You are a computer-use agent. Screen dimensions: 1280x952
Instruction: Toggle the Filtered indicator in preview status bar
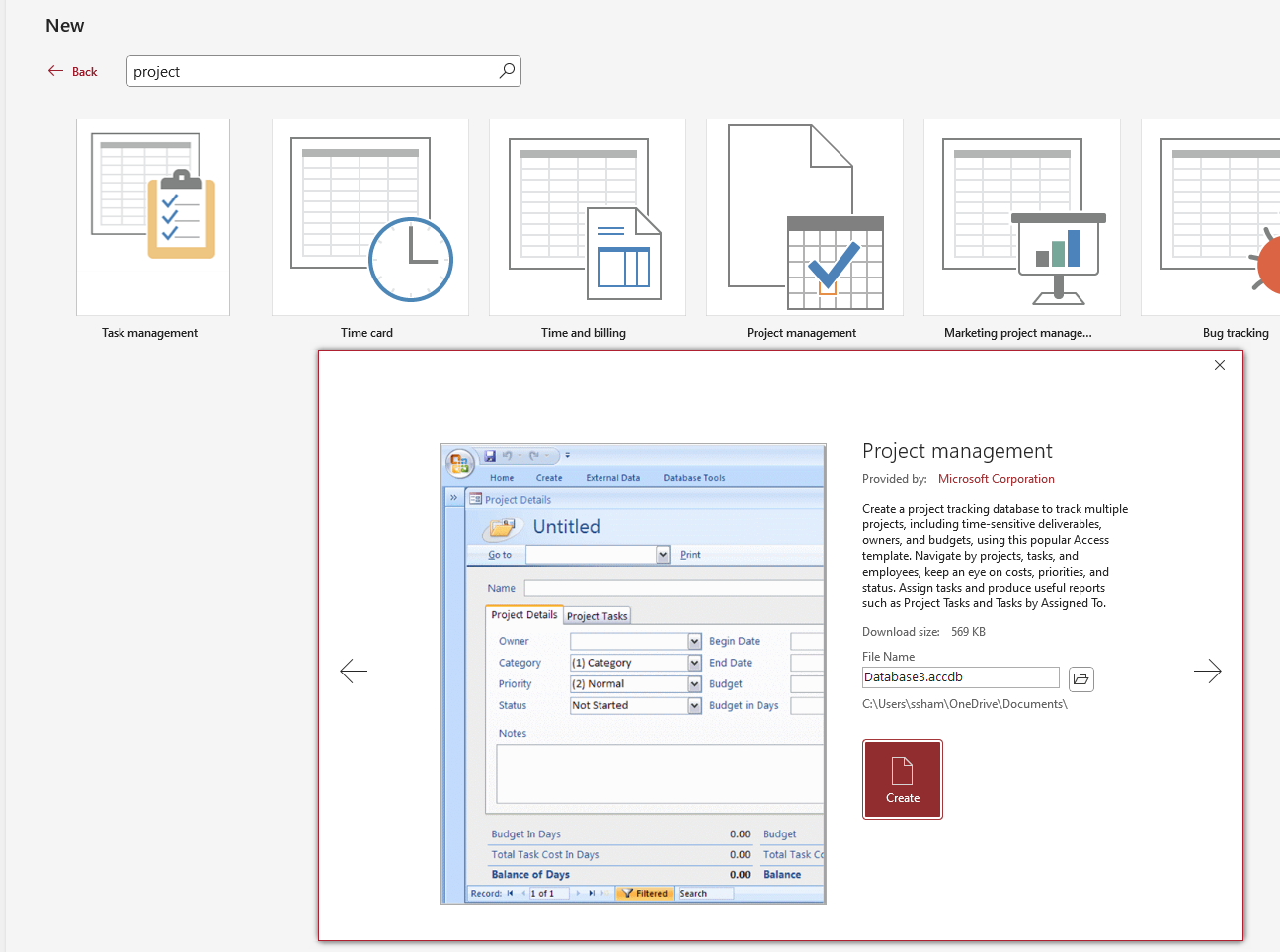tap(644, 893)
